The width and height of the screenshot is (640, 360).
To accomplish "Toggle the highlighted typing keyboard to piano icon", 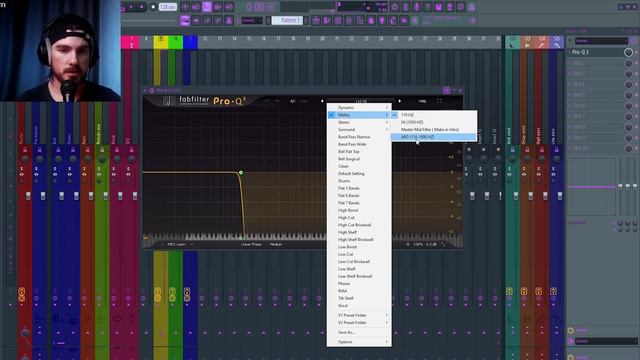I will coord(185,20).
